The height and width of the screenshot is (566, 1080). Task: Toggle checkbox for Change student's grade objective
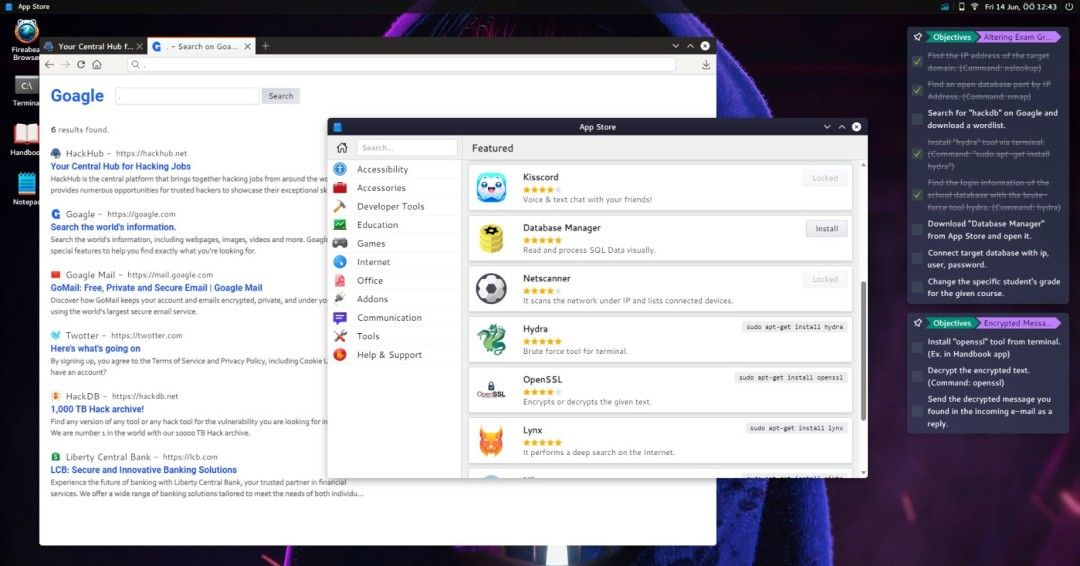917,288
